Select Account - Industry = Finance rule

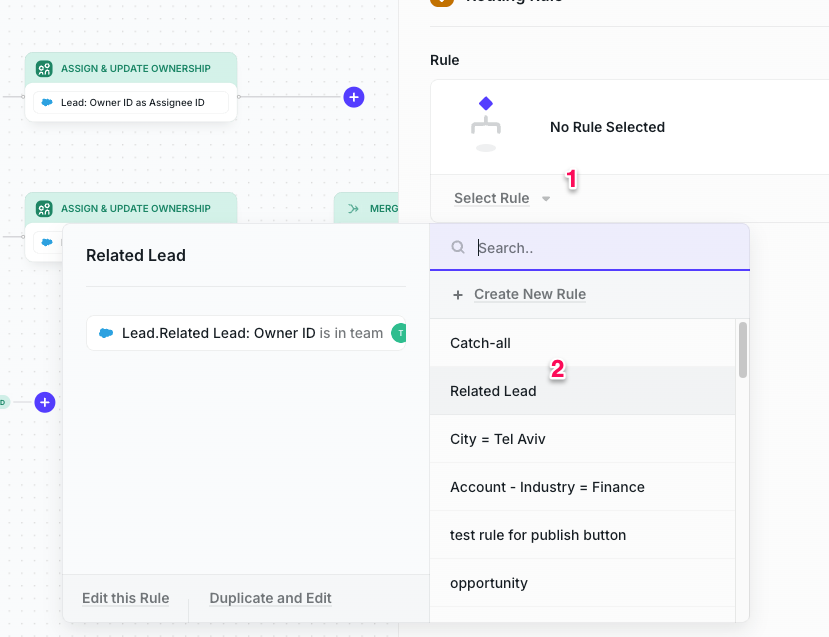[582, 487]
